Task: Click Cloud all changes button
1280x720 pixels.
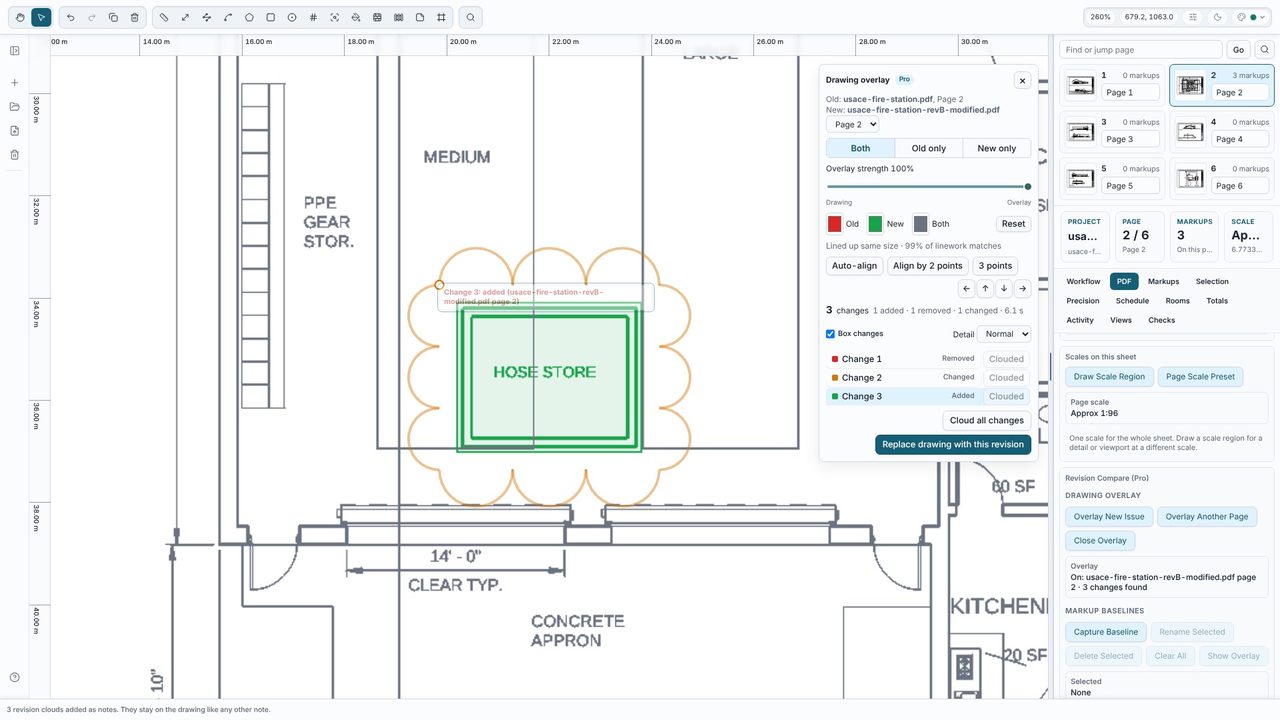Action: pos(987,420)
